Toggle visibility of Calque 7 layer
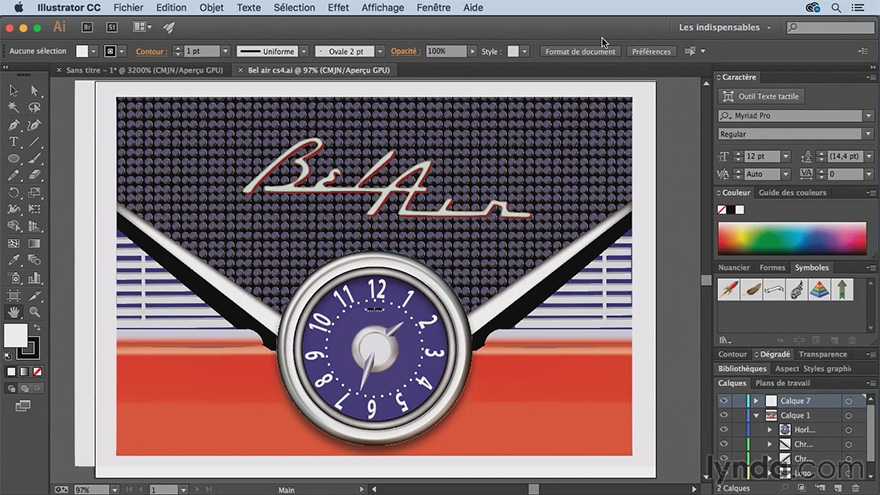The width and height of the screenshot is (880, 495). tap(724, 401)
